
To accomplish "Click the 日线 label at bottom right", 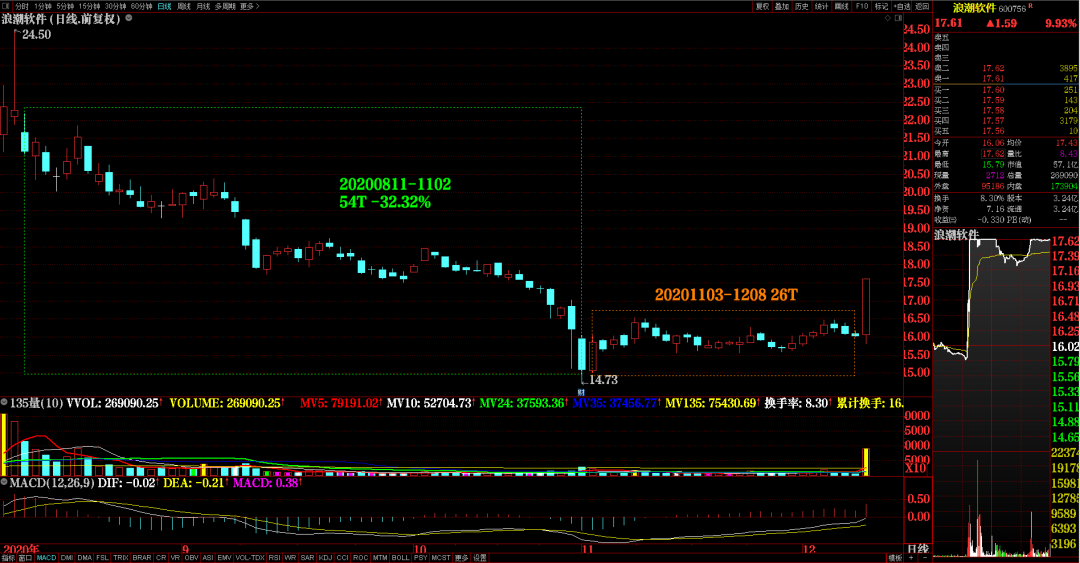I will point(917,549).
